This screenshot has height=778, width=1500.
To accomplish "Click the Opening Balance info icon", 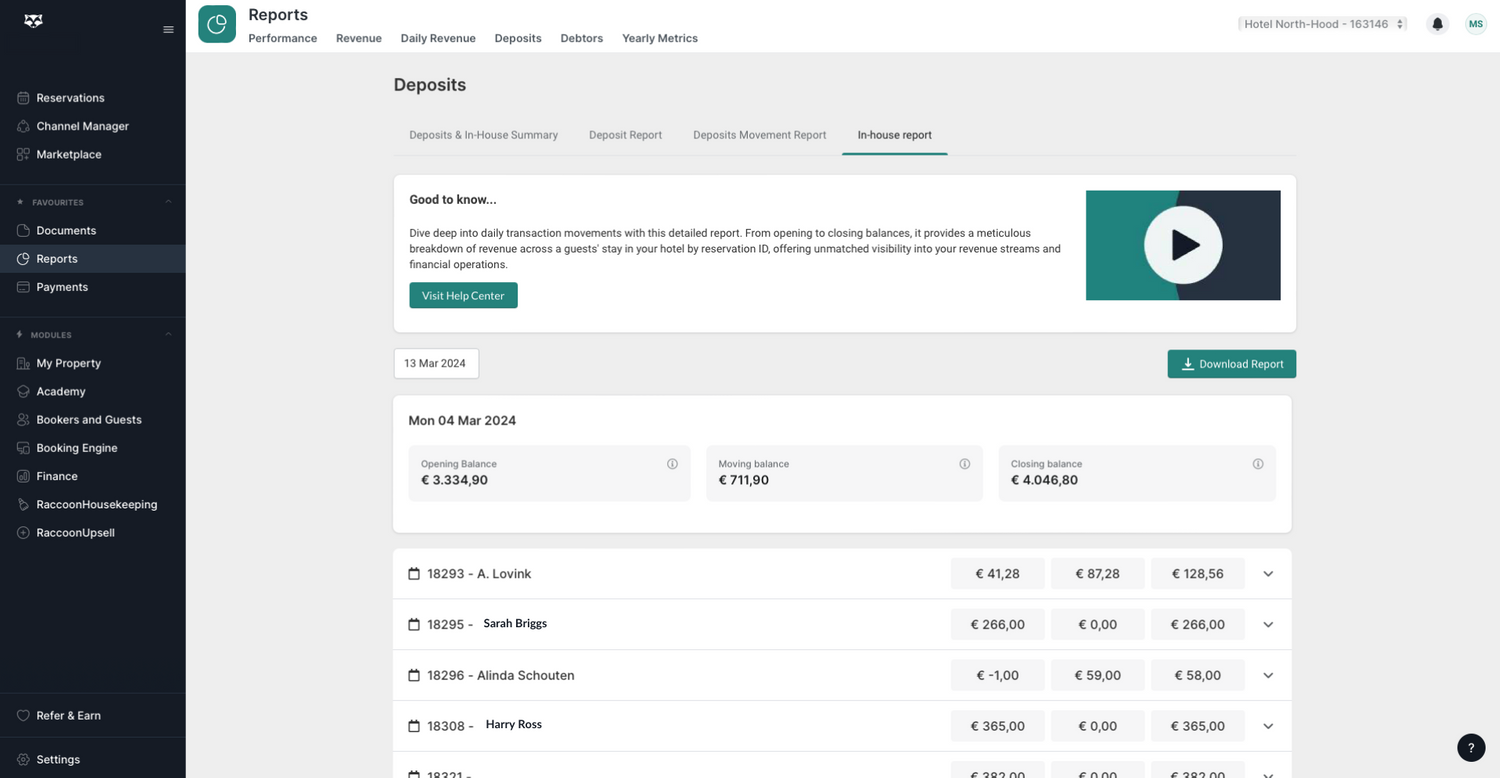I will [x=672, y=464].
